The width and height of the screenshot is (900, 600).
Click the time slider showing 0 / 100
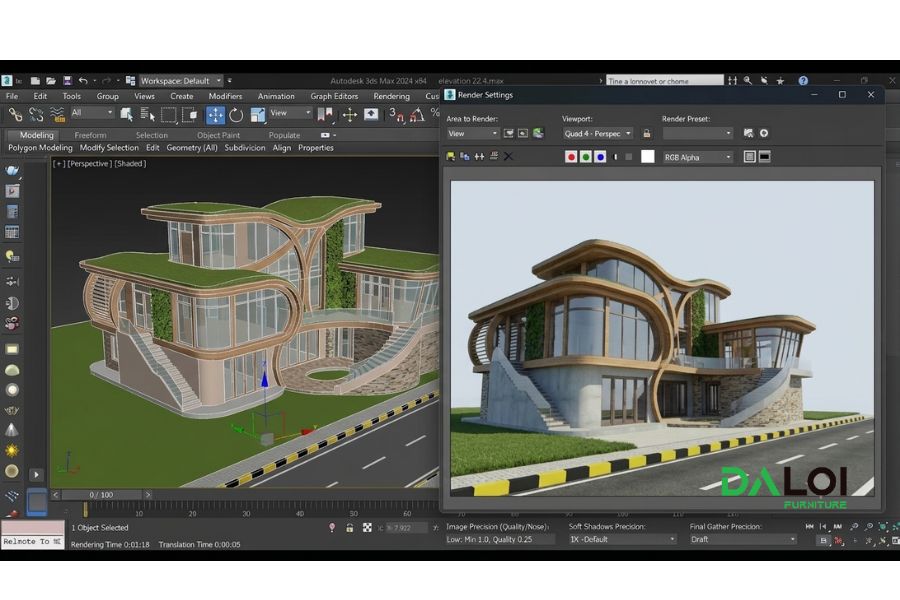tap(102, 494)
